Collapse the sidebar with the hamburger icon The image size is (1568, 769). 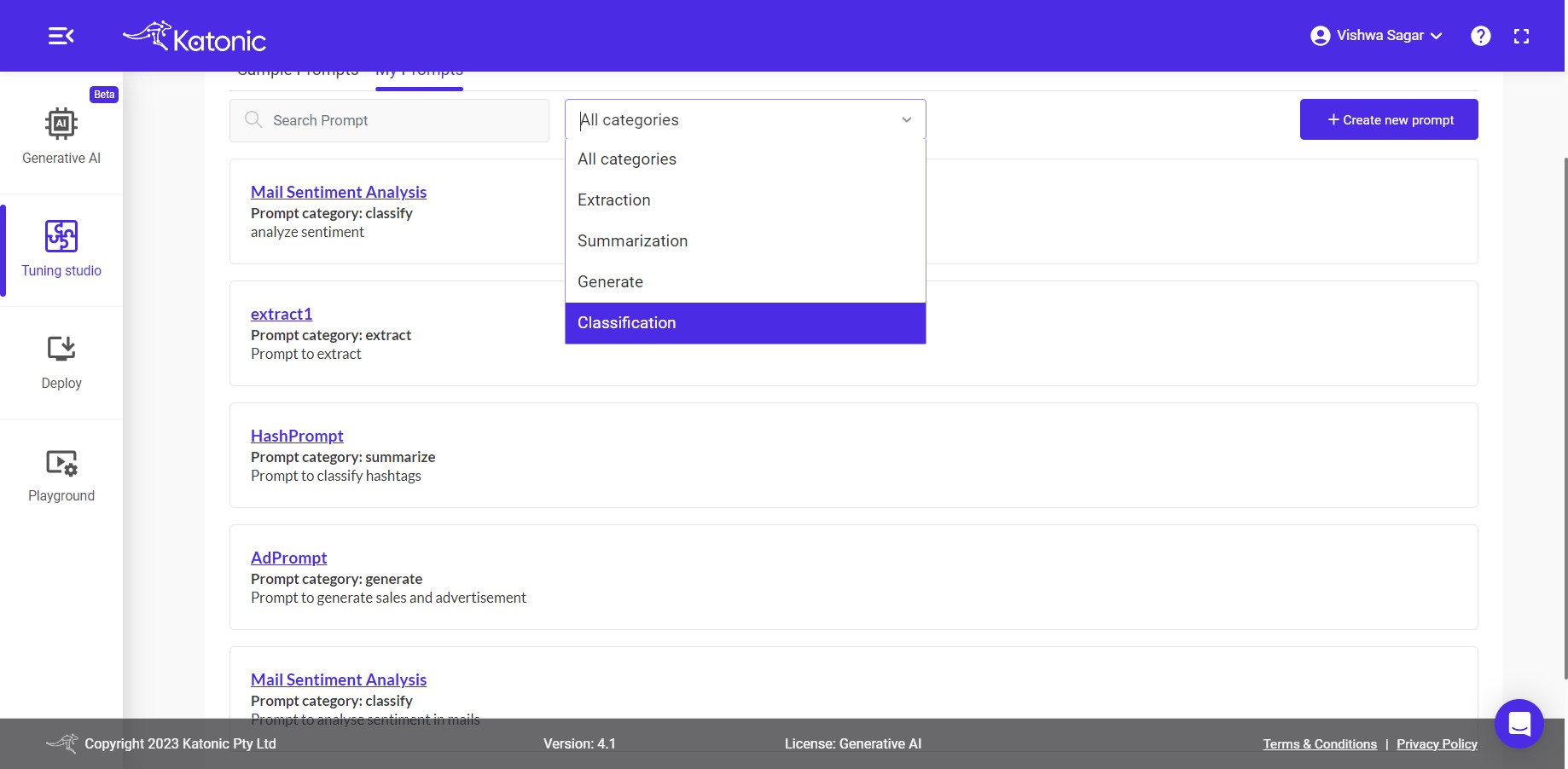click(x=61, y=36)
